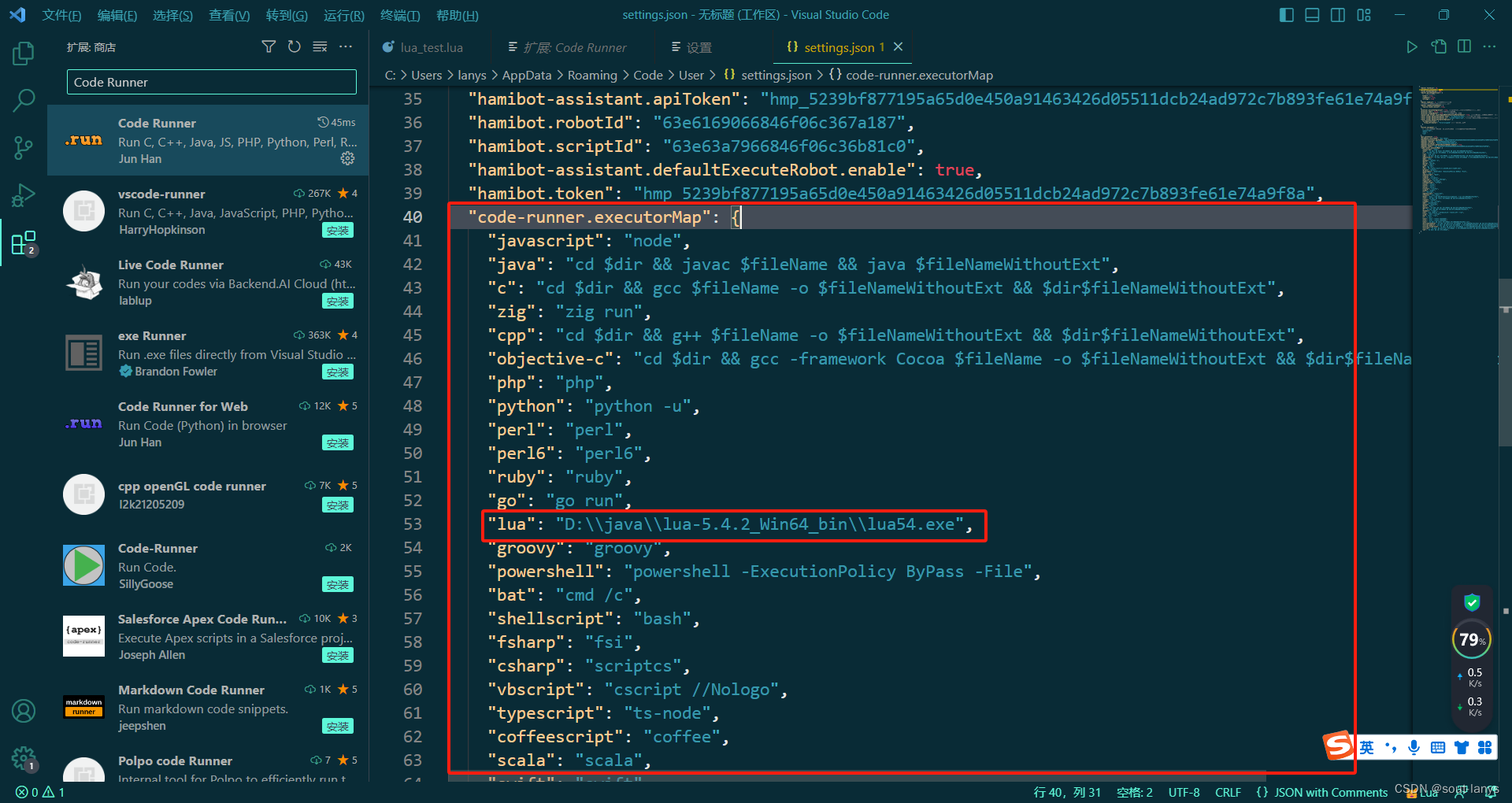This screenshot has width=1512, height=803.
Task: Change indentation via 空格: 2
Action: click(x=1135, y=792)
